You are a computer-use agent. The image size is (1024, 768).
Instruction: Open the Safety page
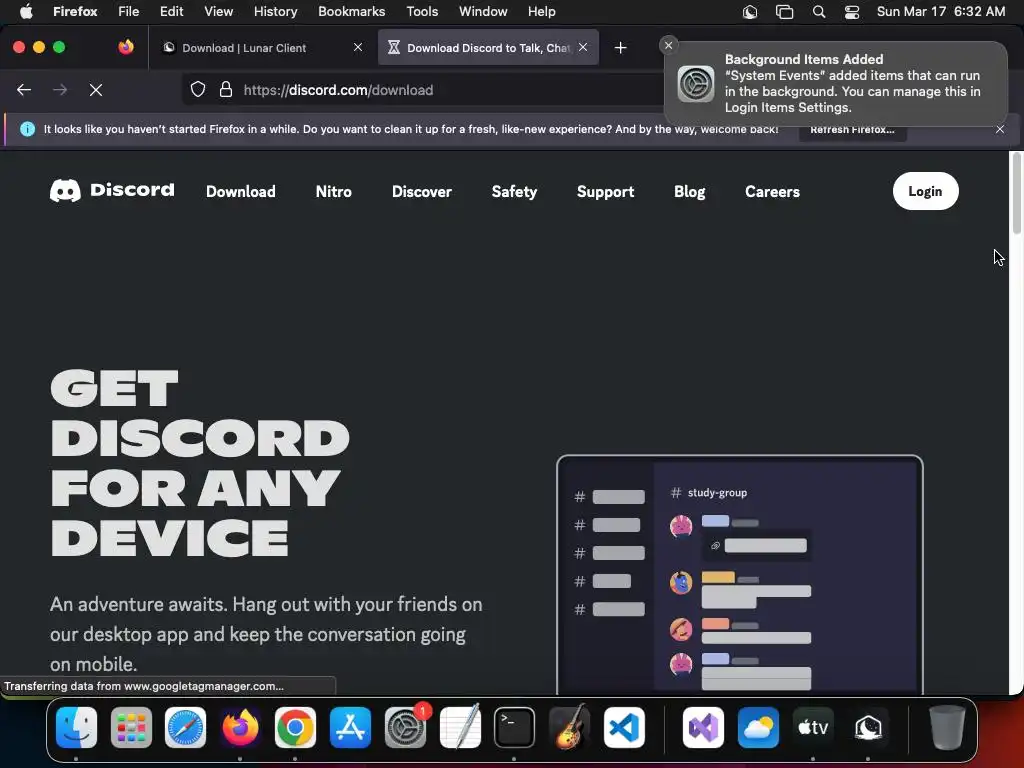click(514, 191)
